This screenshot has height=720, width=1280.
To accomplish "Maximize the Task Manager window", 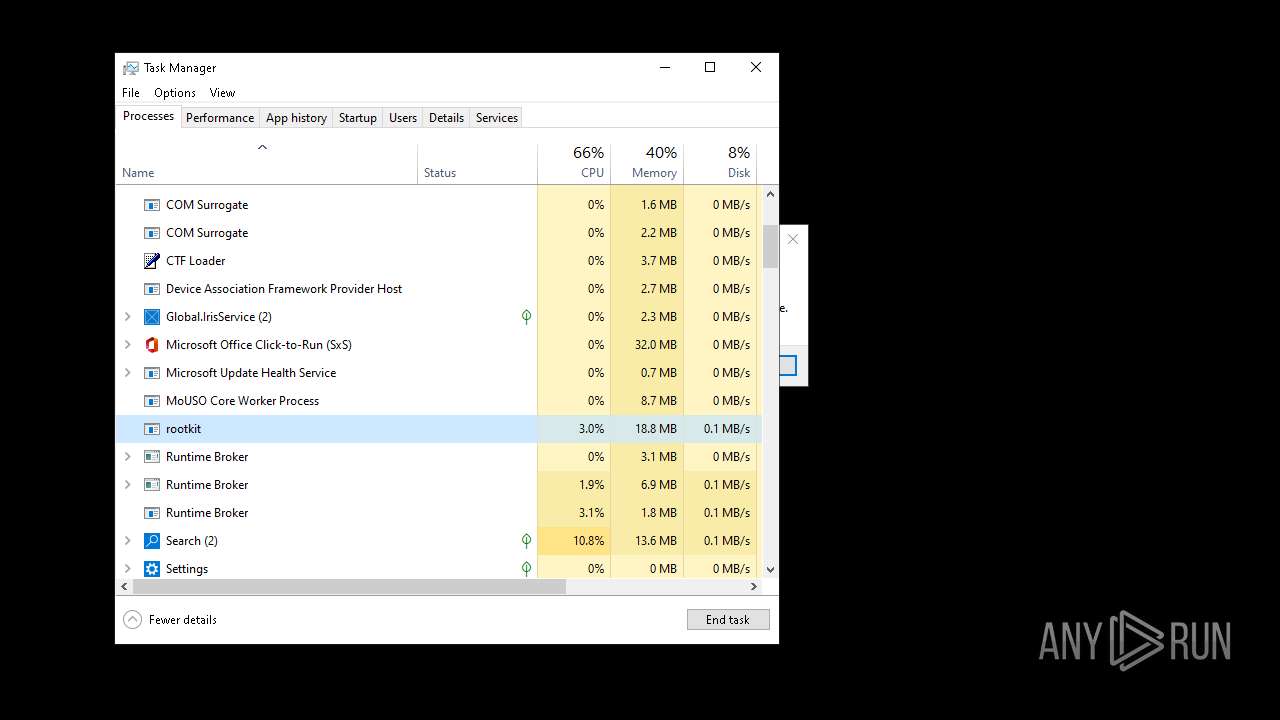I will [710, 68].
